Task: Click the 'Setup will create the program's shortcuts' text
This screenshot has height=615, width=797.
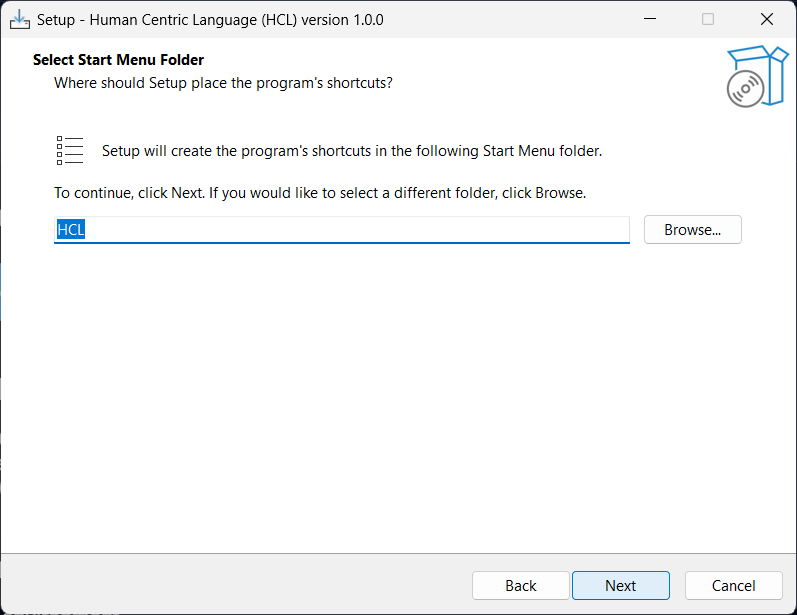Action: tap(352, 152)
